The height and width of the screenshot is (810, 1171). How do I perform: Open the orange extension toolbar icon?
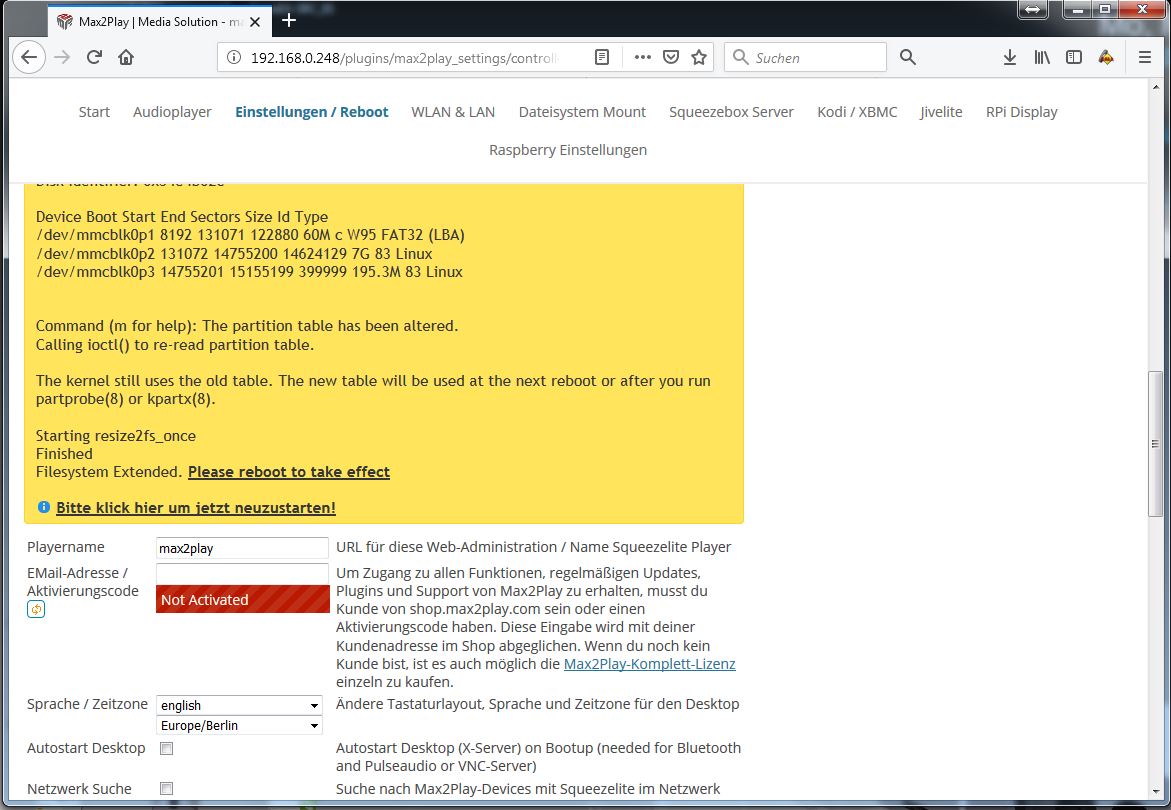point(1106,57)
